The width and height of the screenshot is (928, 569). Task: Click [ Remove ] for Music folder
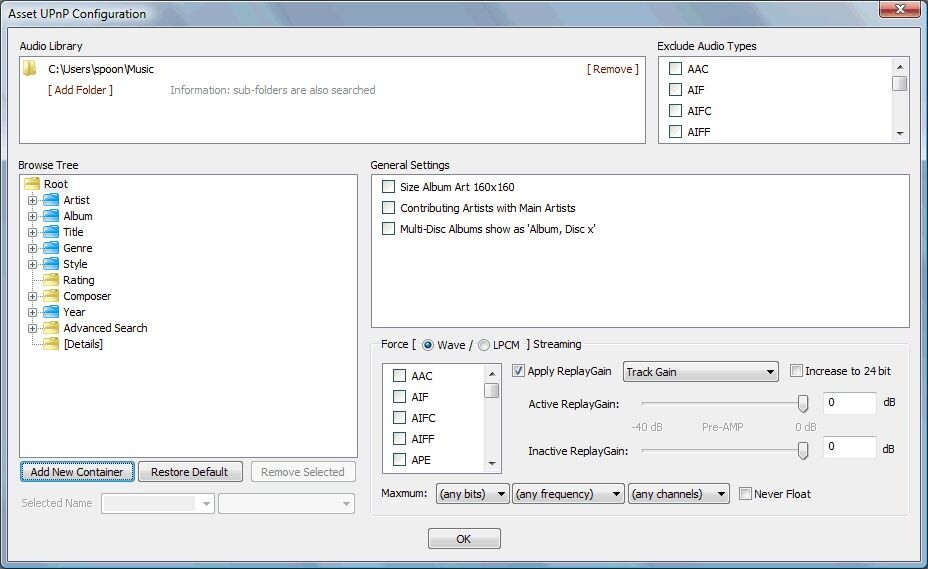[x=613, y=69]
